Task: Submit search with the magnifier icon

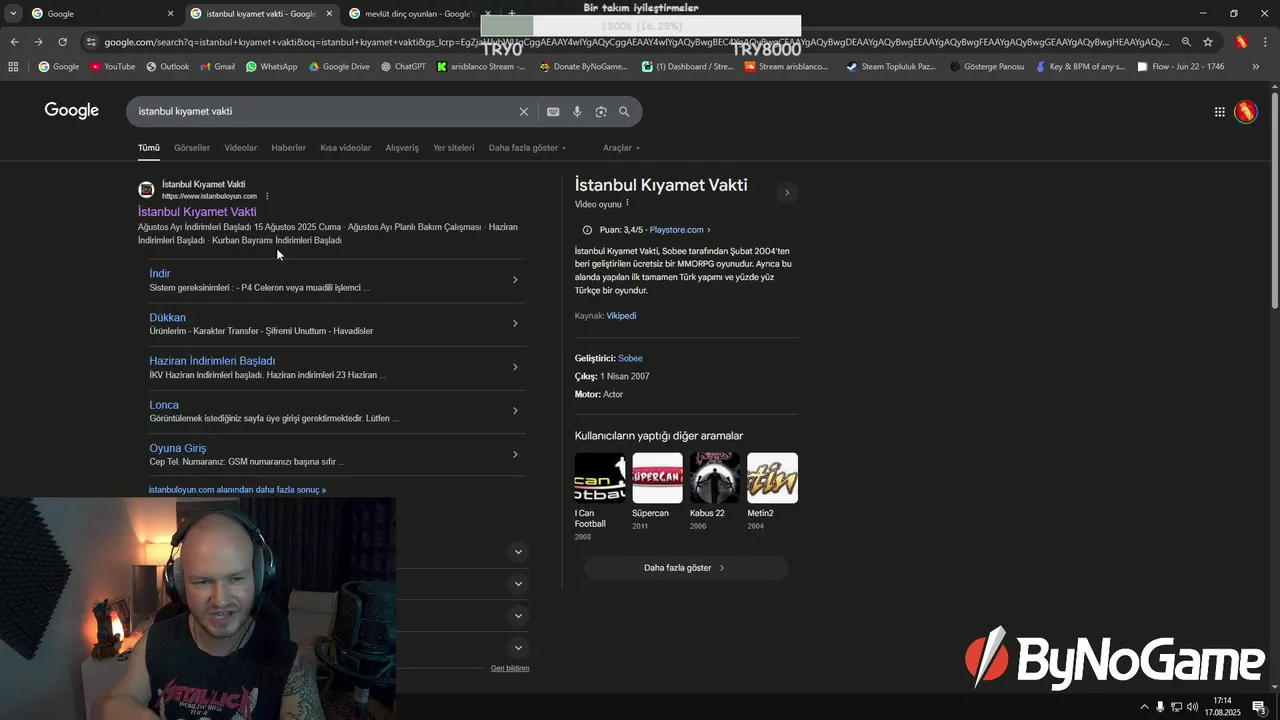Action: (624, 112)
